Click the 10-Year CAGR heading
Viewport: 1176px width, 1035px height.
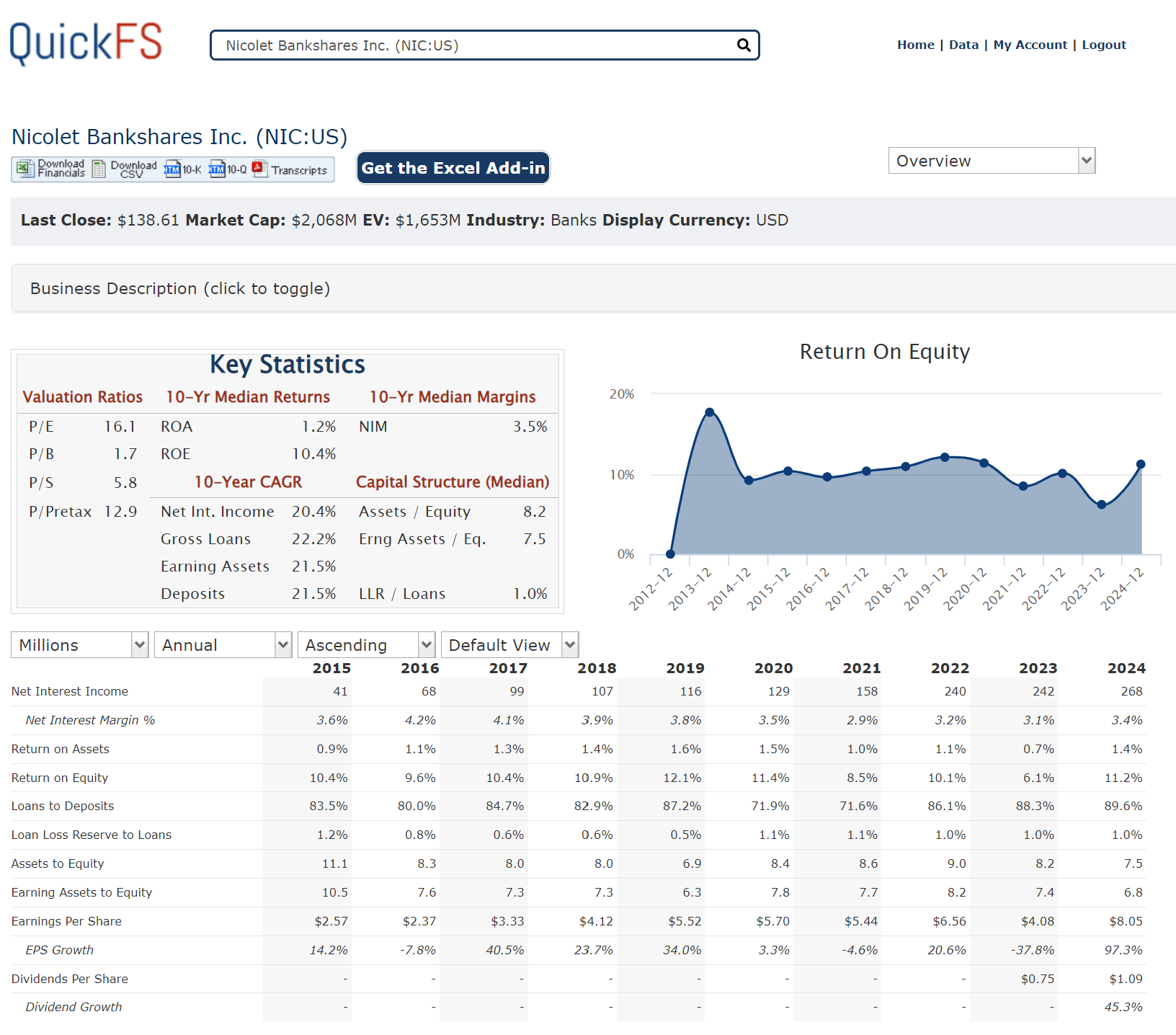point(248,482)
